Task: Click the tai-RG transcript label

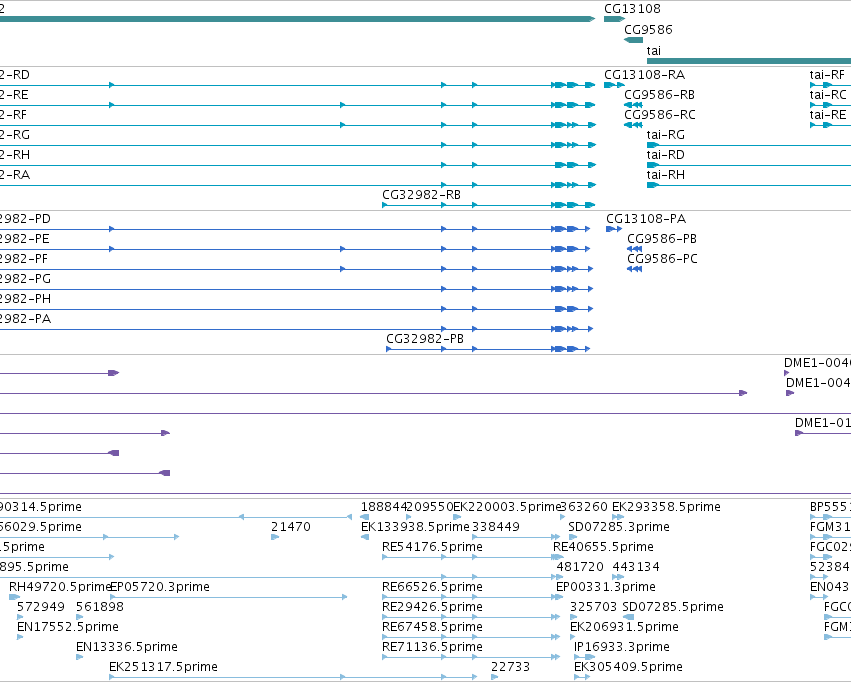Action: click(x=665, y=135)
